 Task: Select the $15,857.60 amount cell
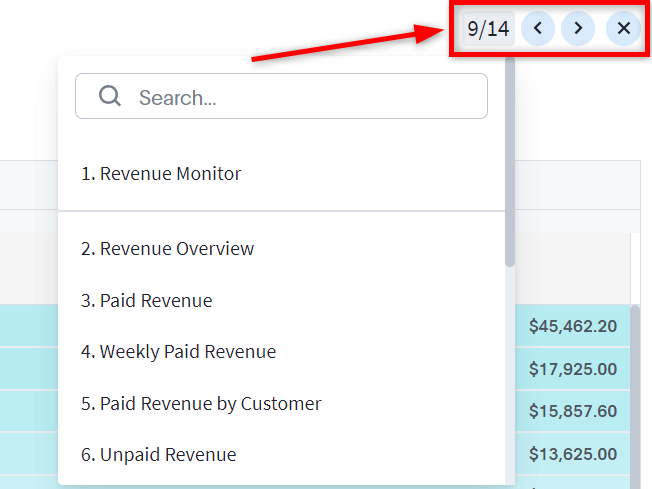(x=572, y=411)
